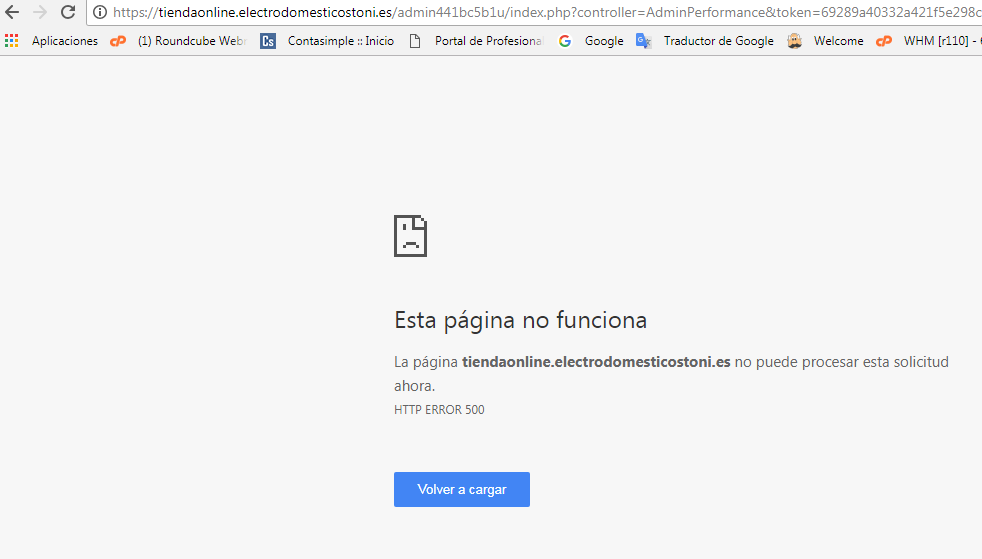982x559 pixels.
Task: Click the WHM cPanel bookmark icon
Action: [884, 41]
